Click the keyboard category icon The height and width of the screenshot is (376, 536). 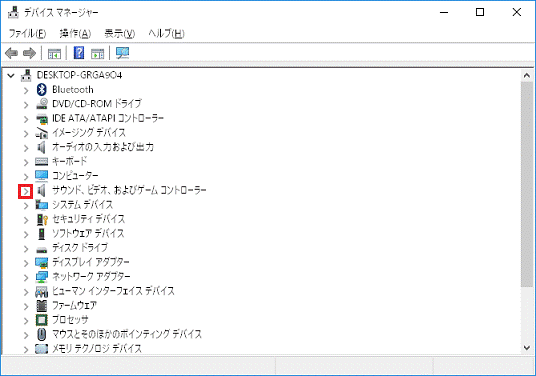tap(42, 161)
